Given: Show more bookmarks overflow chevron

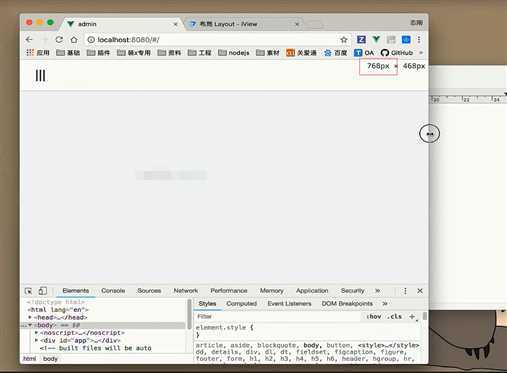Looking at the screenshot, I should pos(421,53).
